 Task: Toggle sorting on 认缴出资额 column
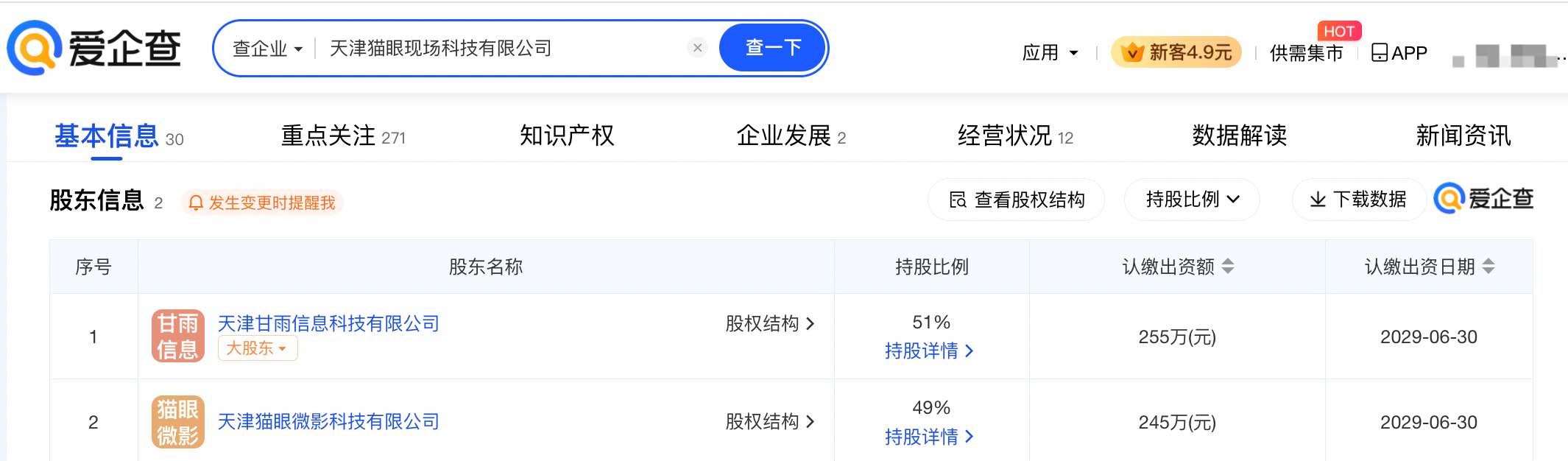1228,267
